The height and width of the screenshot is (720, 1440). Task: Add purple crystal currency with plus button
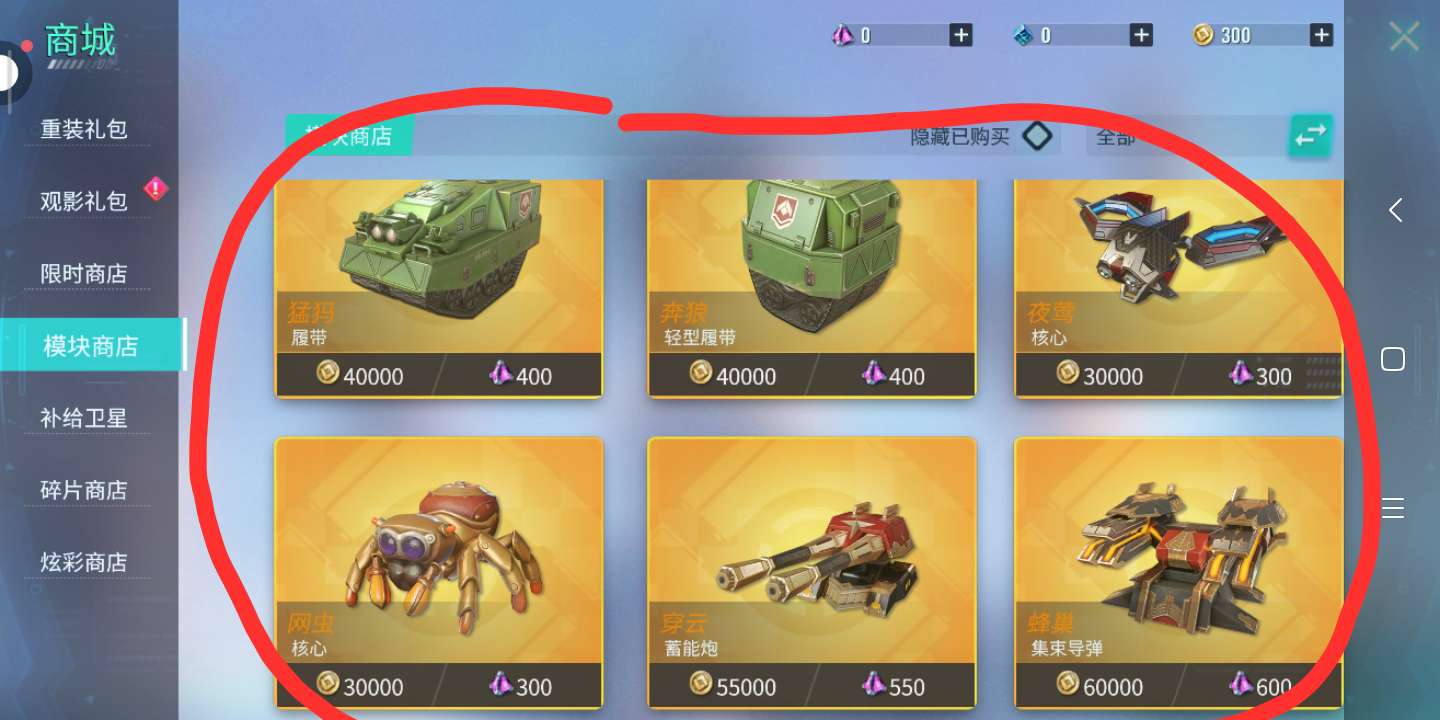click(x=961, y=35)
